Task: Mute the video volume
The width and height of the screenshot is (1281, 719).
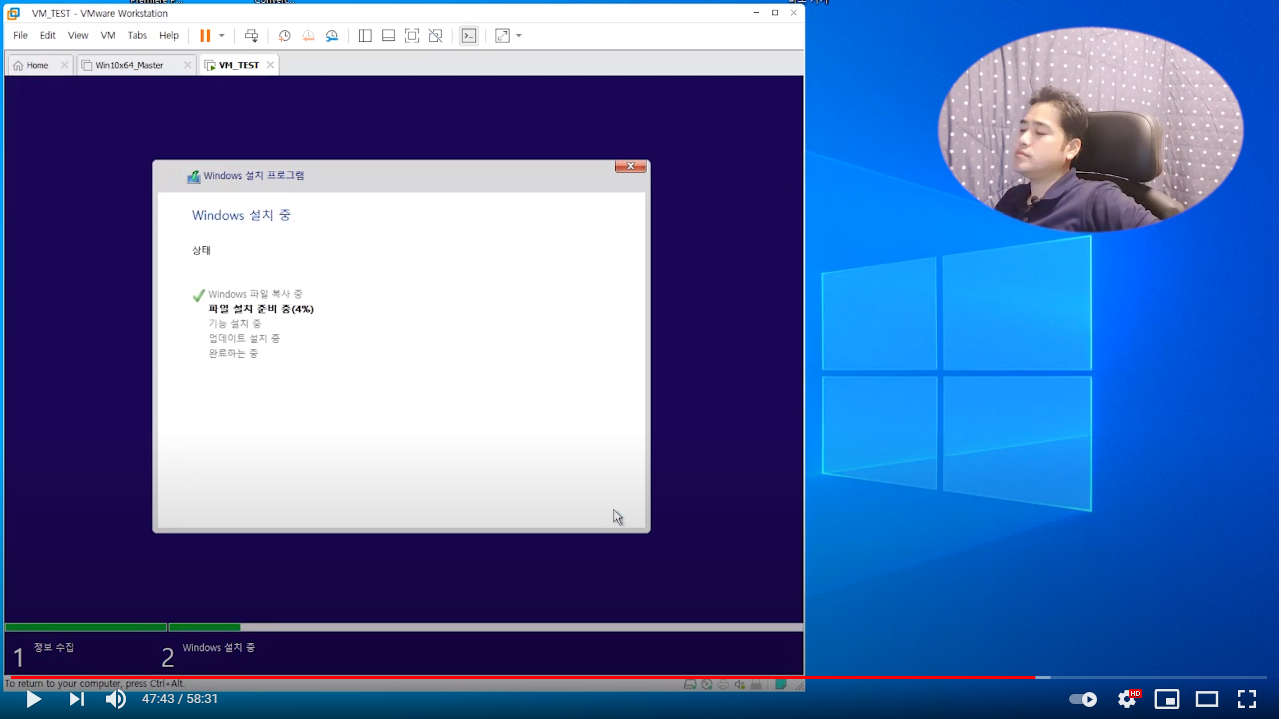Action: 116,699
